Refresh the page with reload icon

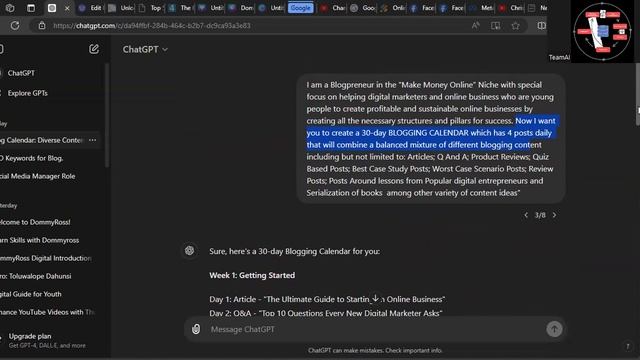[15, 25]
